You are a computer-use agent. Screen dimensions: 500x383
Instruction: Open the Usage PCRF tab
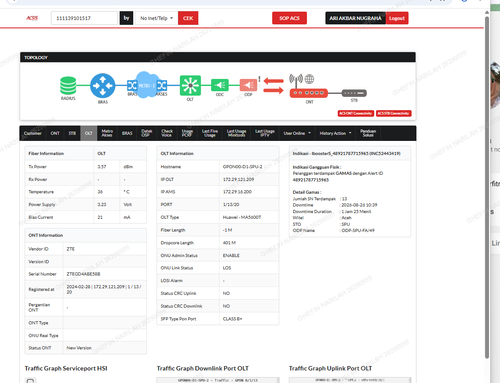pyautogui.click(x=187, y=133)
